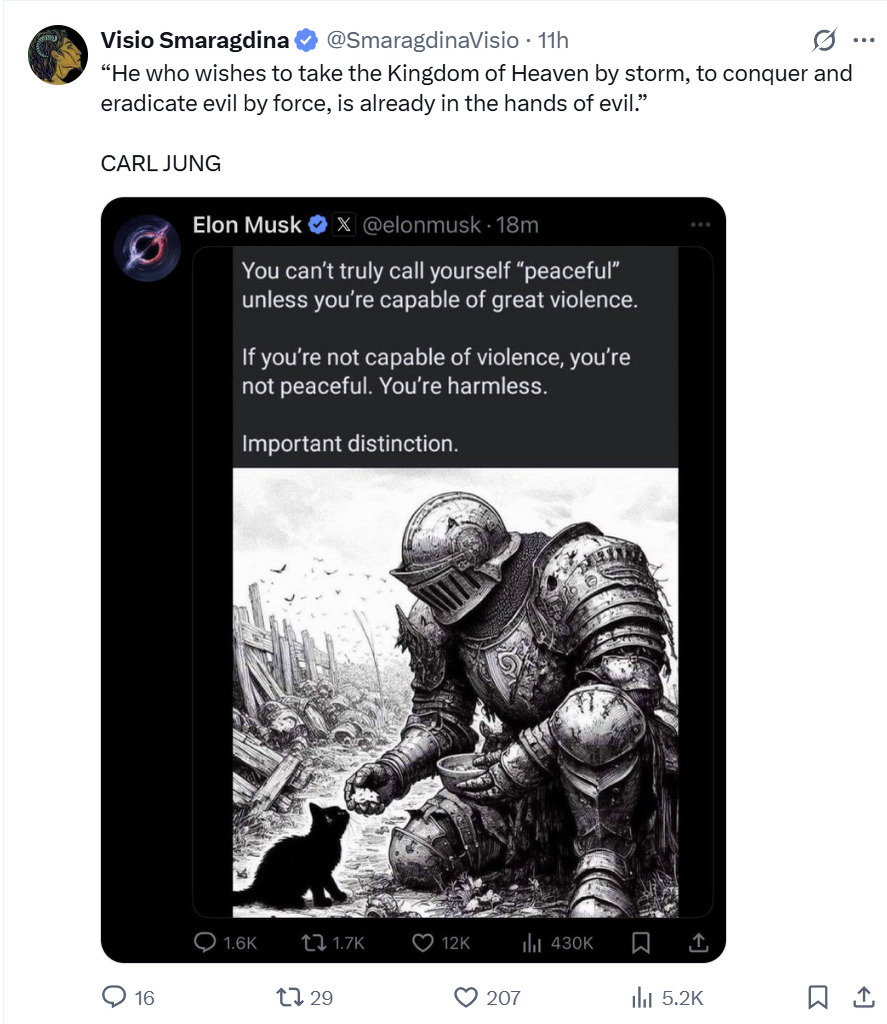Open the Visio Smaragdina display name link

pos(194,41)
